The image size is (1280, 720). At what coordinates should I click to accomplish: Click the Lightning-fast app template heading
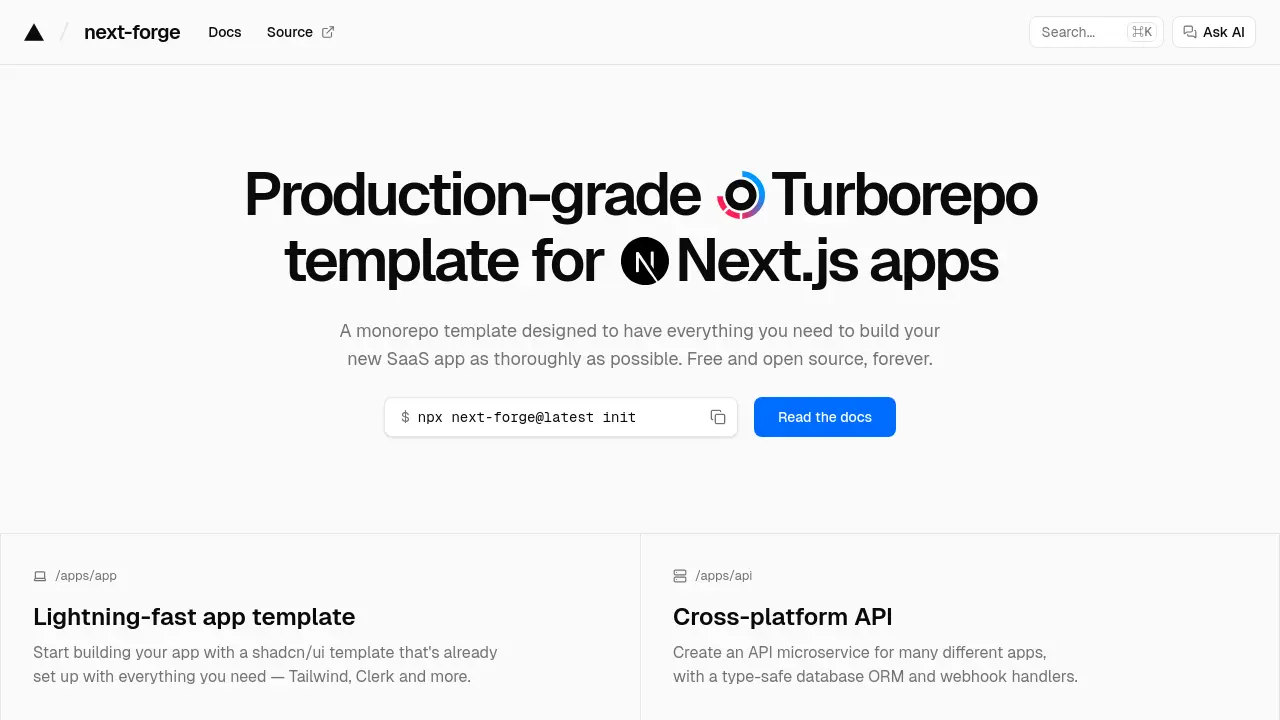pos(194,617)
